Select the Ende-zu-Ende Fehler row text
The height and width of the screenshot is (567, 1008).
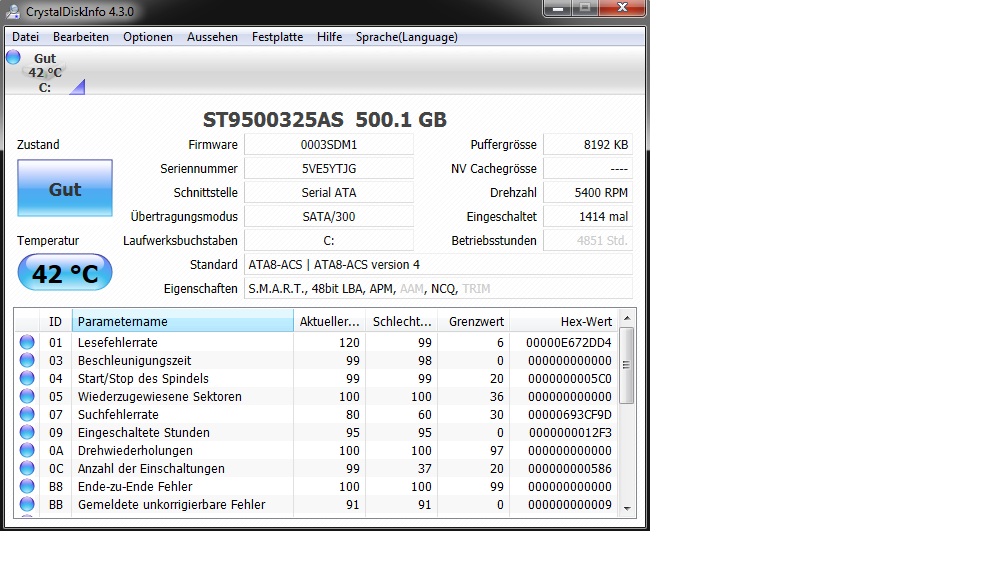136,487
